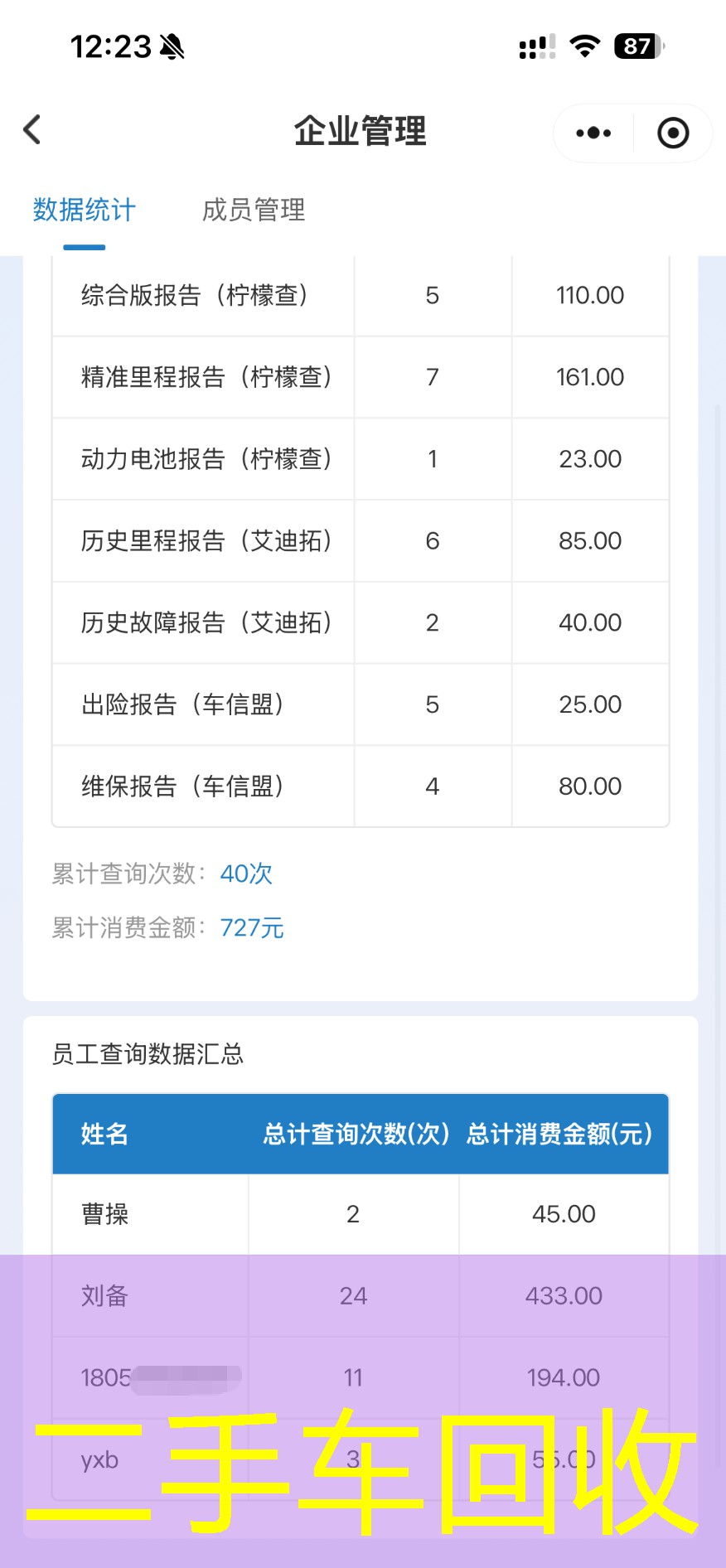Switch to the 数据统计 tab
This screenshot has height=1568, width=726.
(x=85, y=211)
